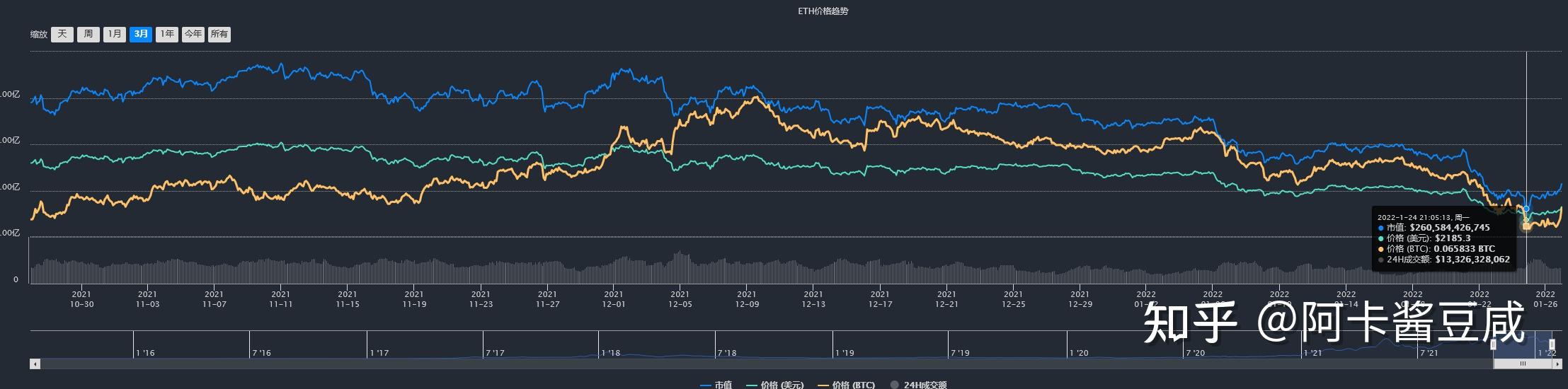Click orange BTC price point marker

(x=1526, y=226)
